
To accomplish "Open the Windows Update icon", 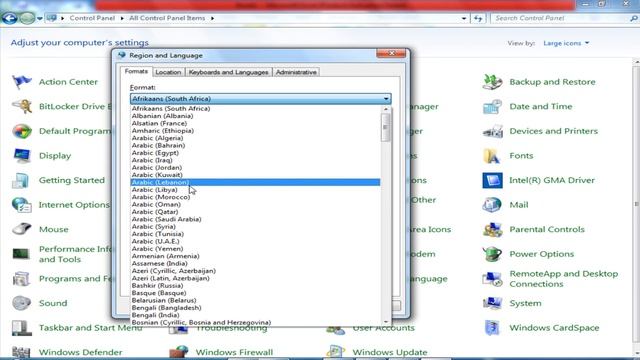I will [336, 352].
